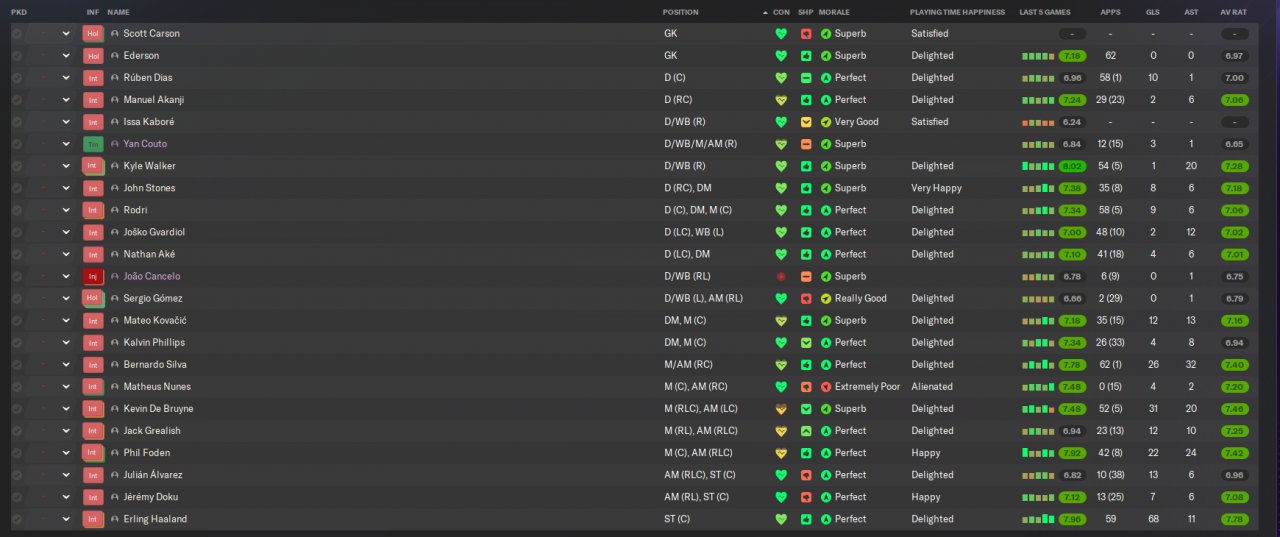
Task: Click Yan Couto's green 'Trn' info badge
Action: coord(93,144)
